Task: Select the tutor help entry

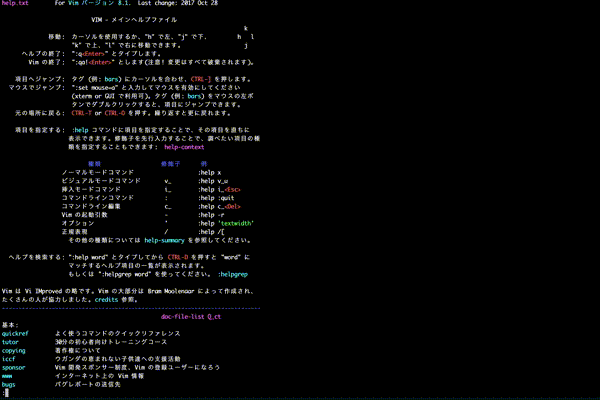Action: pyautogui.click(x=10, y=342)
